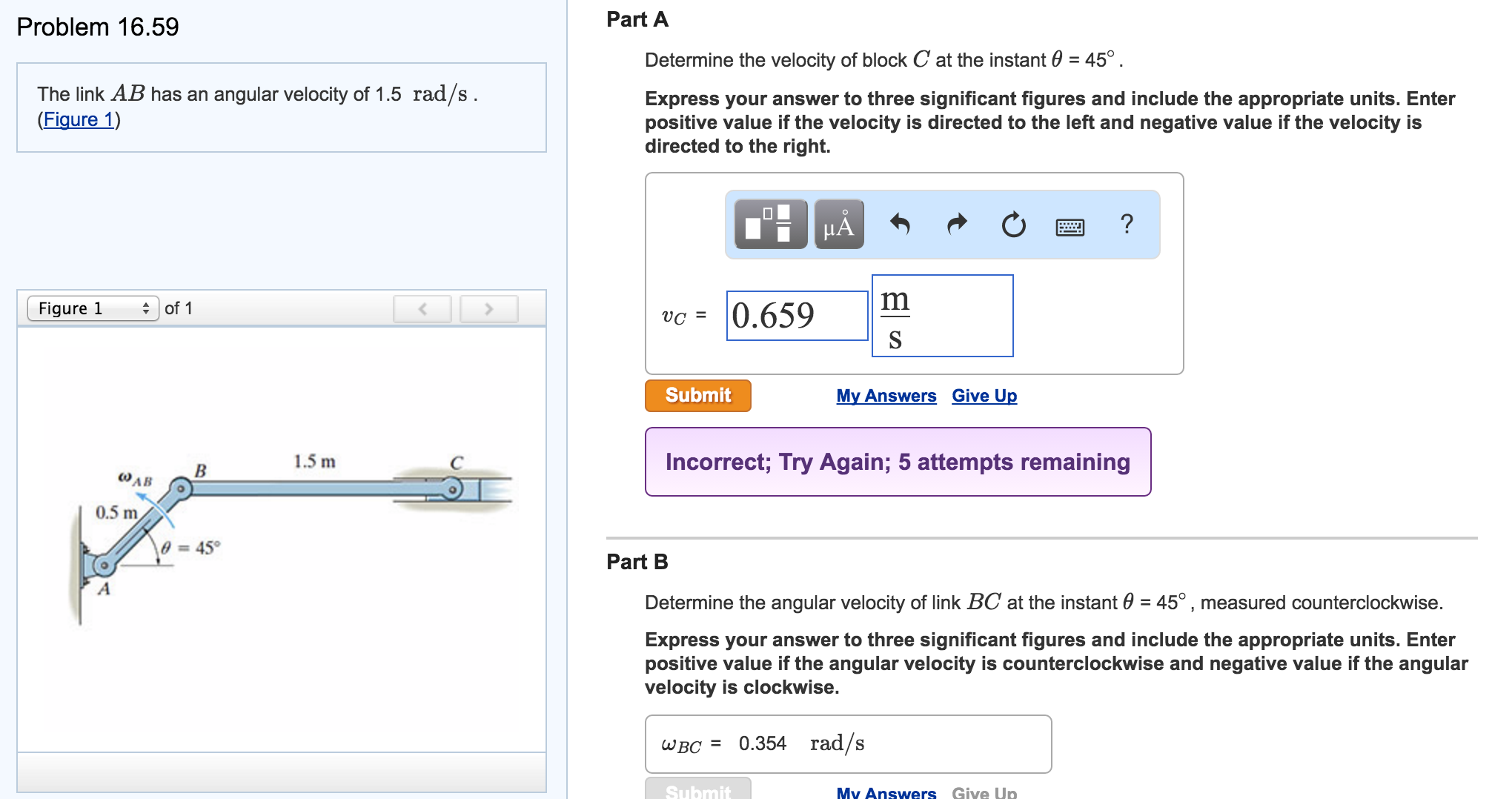The image size is (1512, 799).
Task: Select the m/s units input box
Action: point(942,315)
